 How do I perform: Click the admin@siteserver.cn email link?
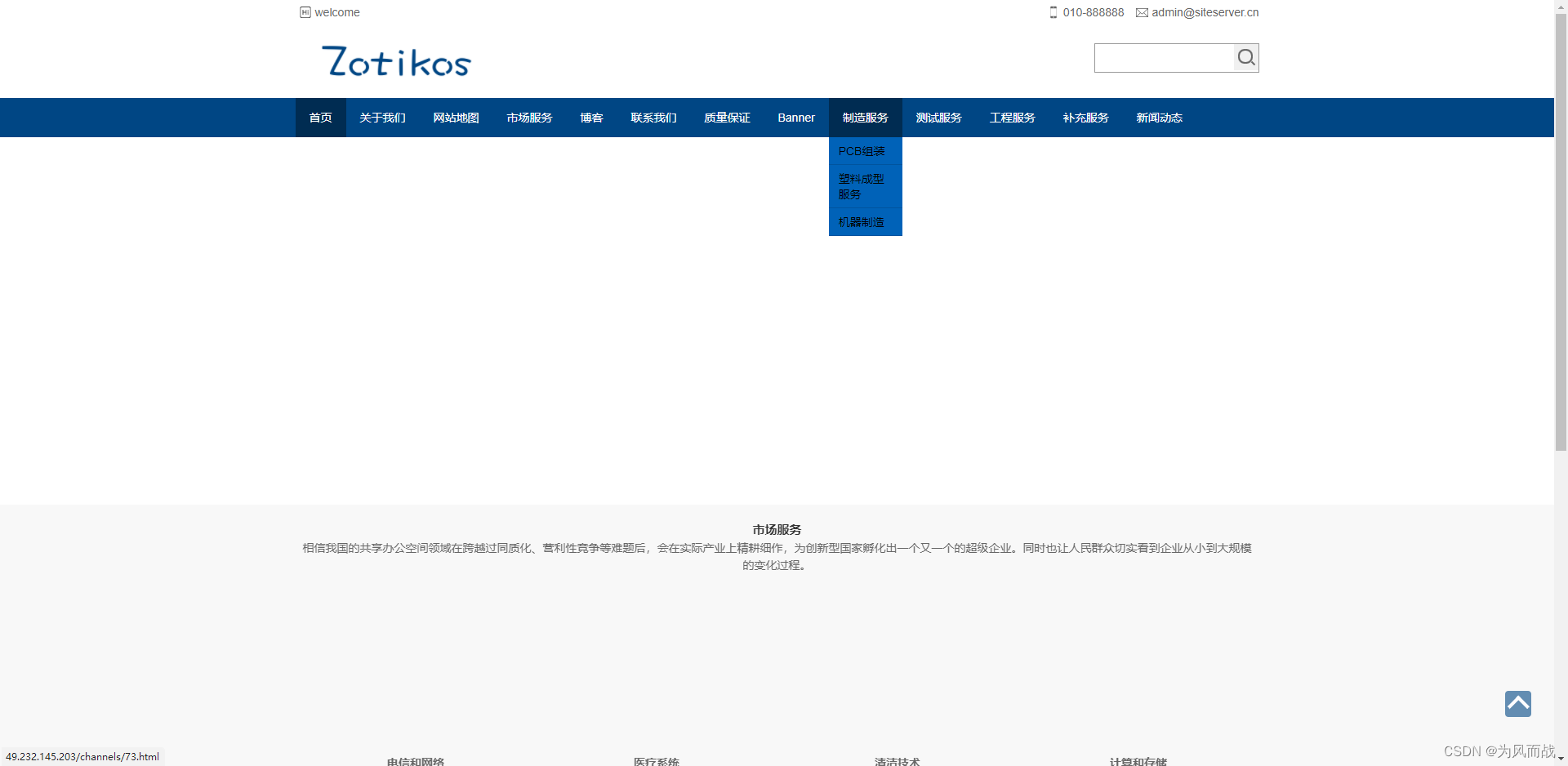click(x=1205, y=12)
